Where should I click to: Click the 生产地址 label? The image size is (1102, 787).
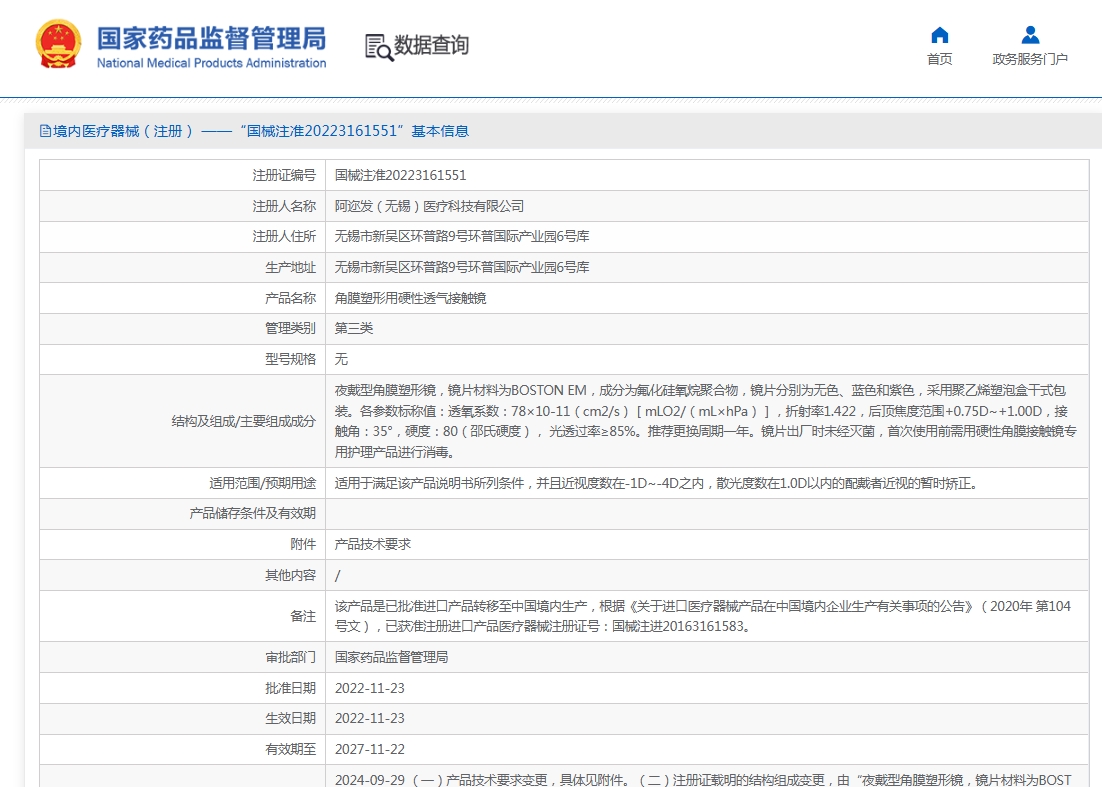290,267
